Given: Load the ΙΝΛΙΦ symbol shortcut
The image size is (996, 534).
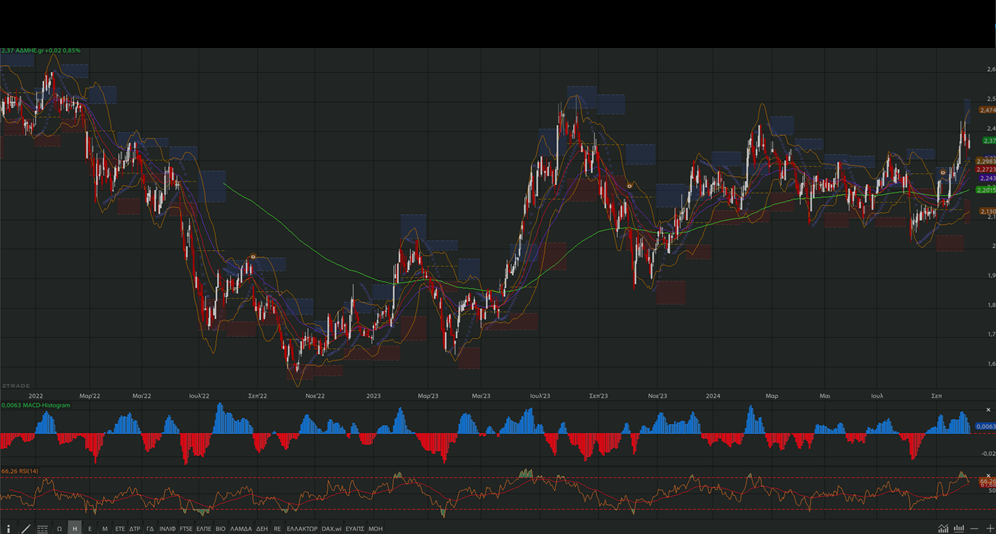Looking at the screenshot, I should click(168, 528).
